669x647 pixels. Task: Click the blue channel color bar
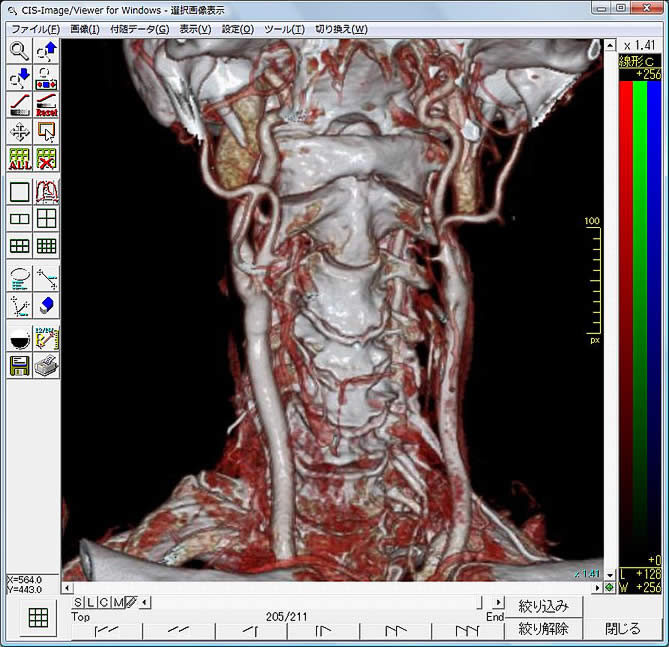point(654,318)
